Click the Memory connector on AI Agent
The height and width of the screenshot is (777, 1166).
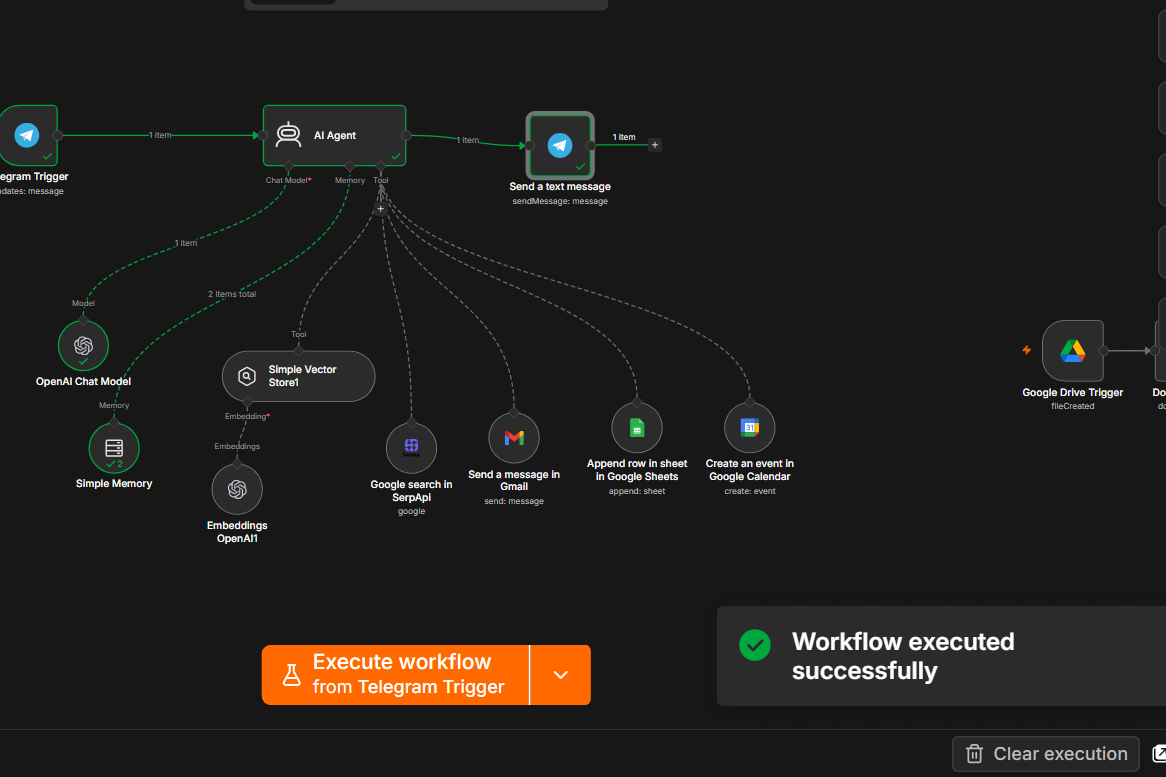pyautogui.click(x=350, y=166)
